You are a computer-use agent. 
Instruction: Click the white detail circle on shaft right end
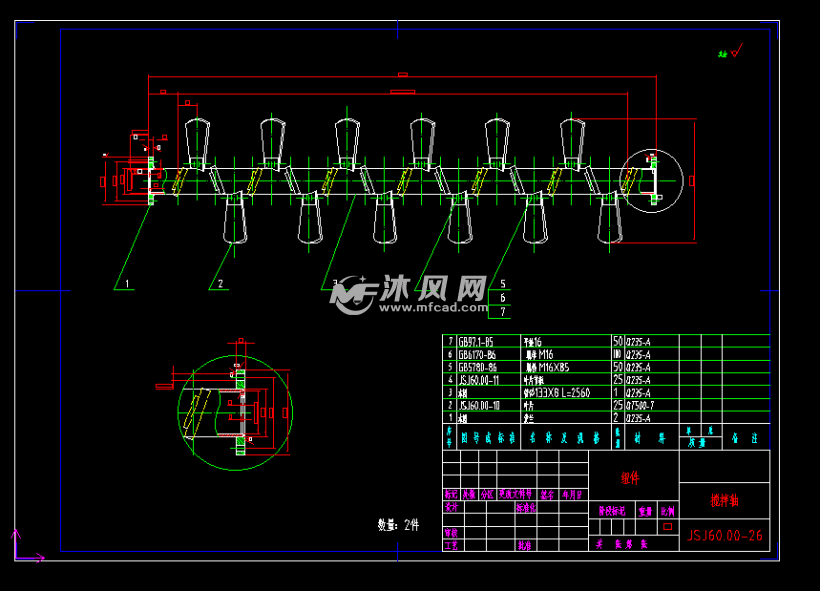[652, 181]
